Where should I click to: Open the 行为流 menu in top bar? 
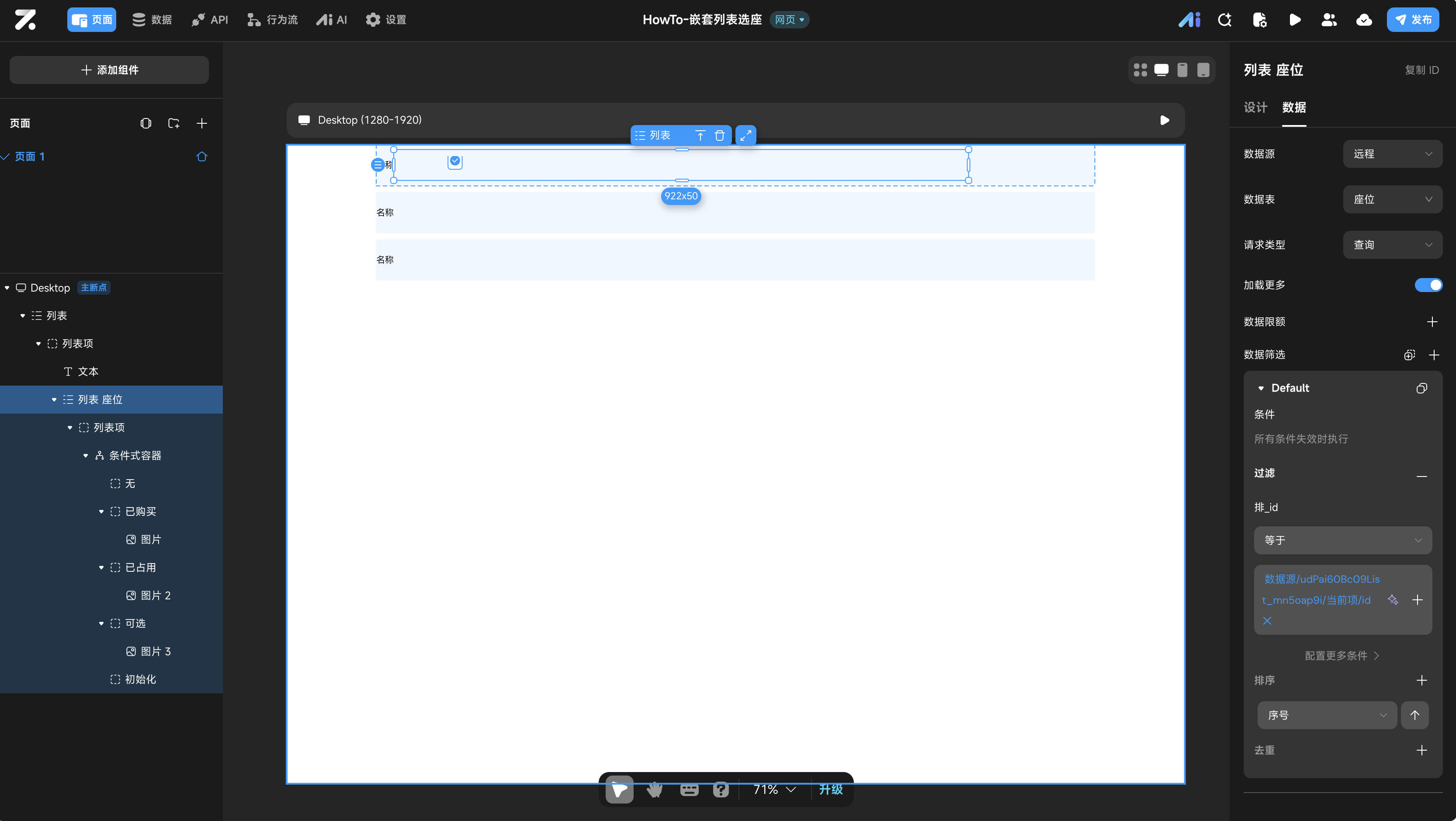[272, 20]
